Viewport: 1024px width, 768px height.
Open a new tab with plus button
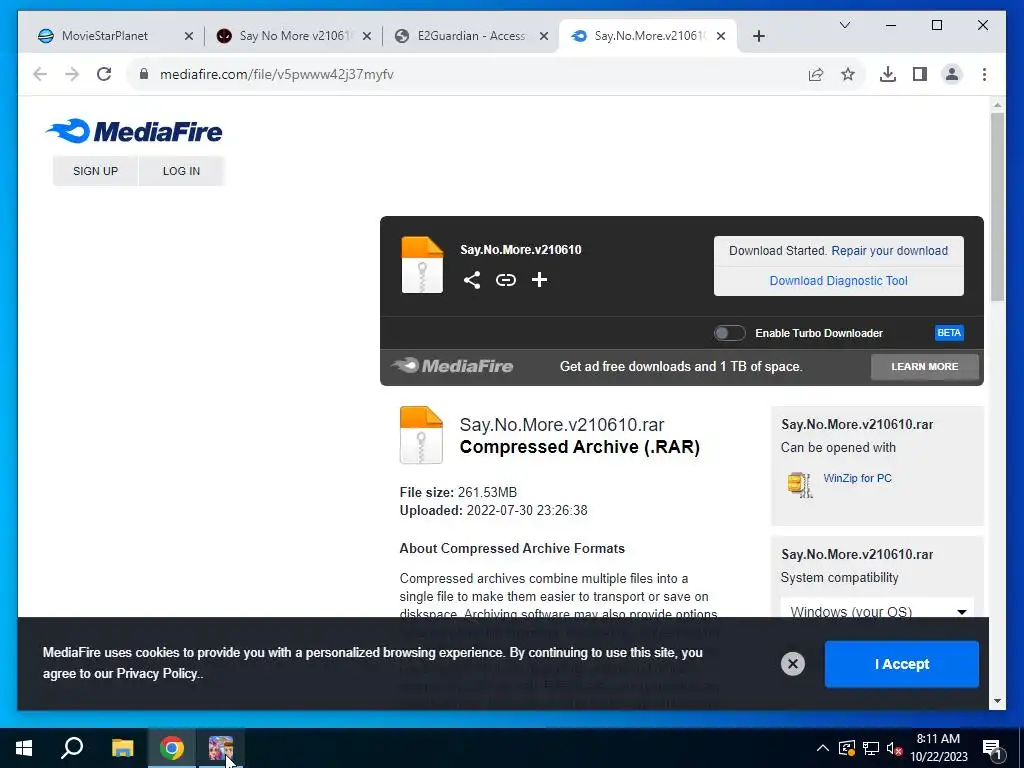[758, 36]
